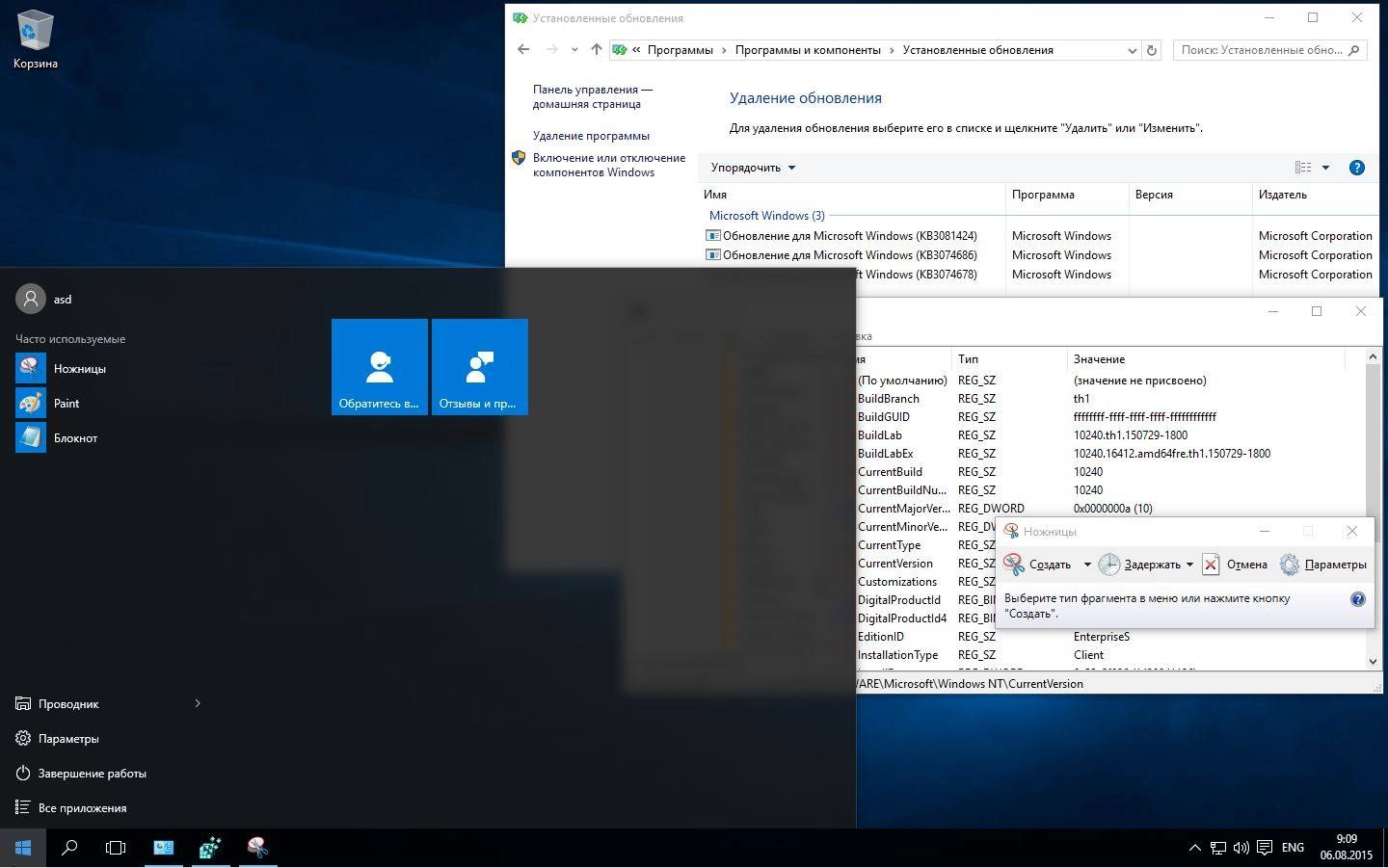The height and width of the screenshot is (868, 1388).
Task: Sort by Версия column header
Action: pos(1190,195)
